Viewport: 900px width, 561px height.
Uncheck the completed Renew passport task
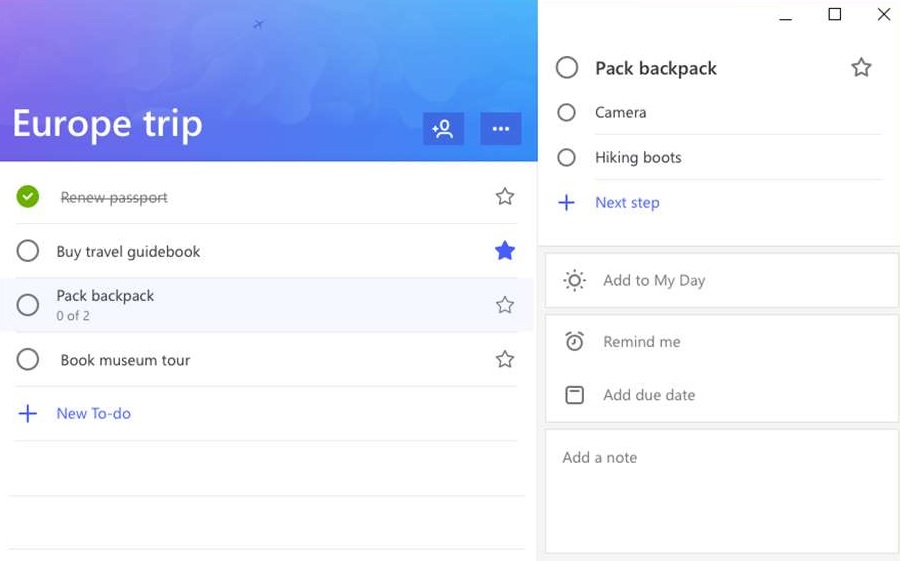[28, 197]
